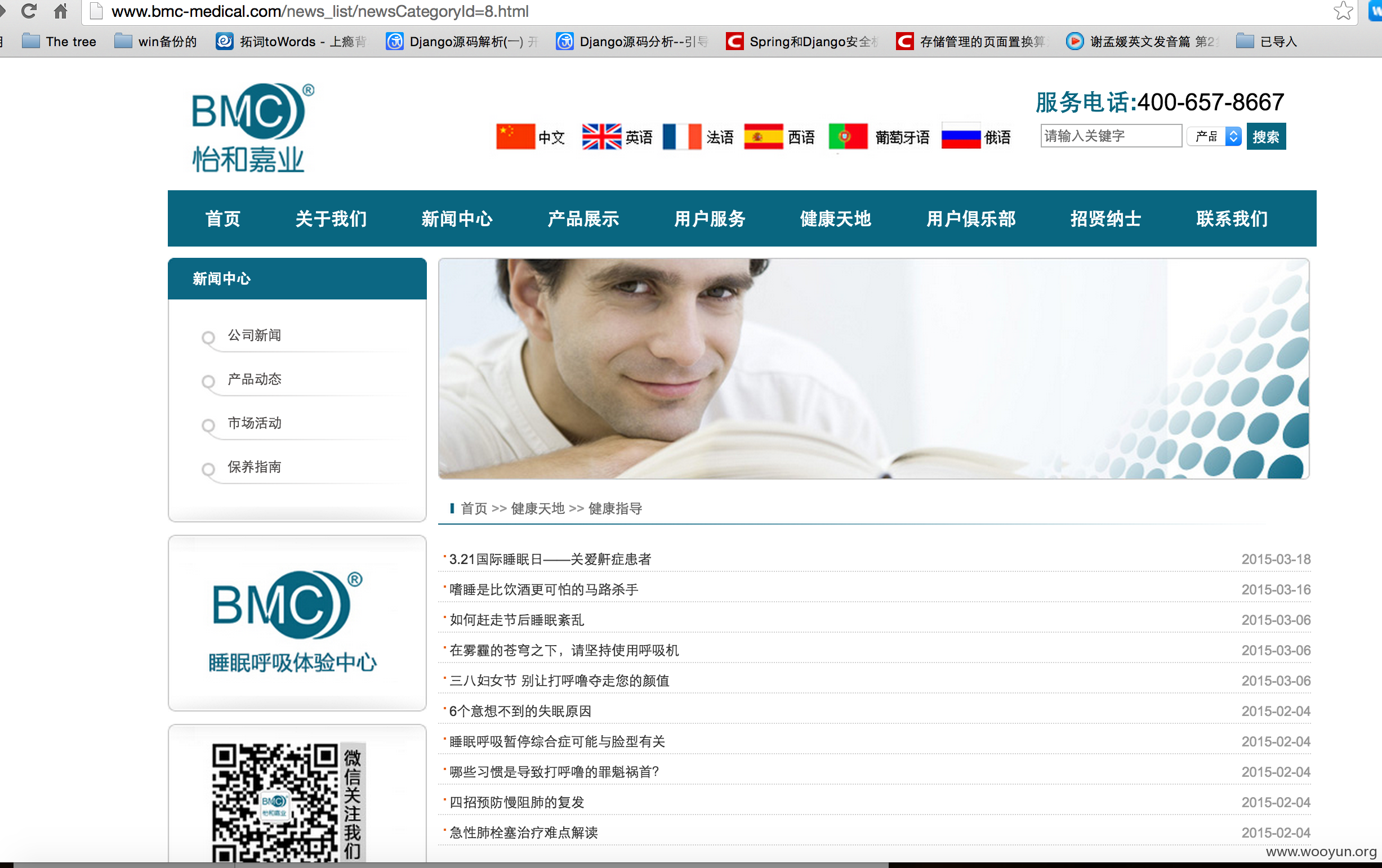Select 公司新闻 radio item in sidebar
This screenshot has width=1382, height=868.
(252, 335)
